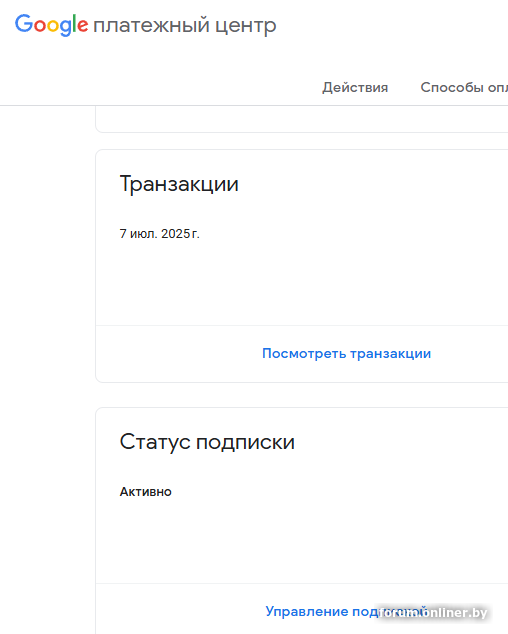Open Посмотреть транзакции link

click(x=347, y=353)
